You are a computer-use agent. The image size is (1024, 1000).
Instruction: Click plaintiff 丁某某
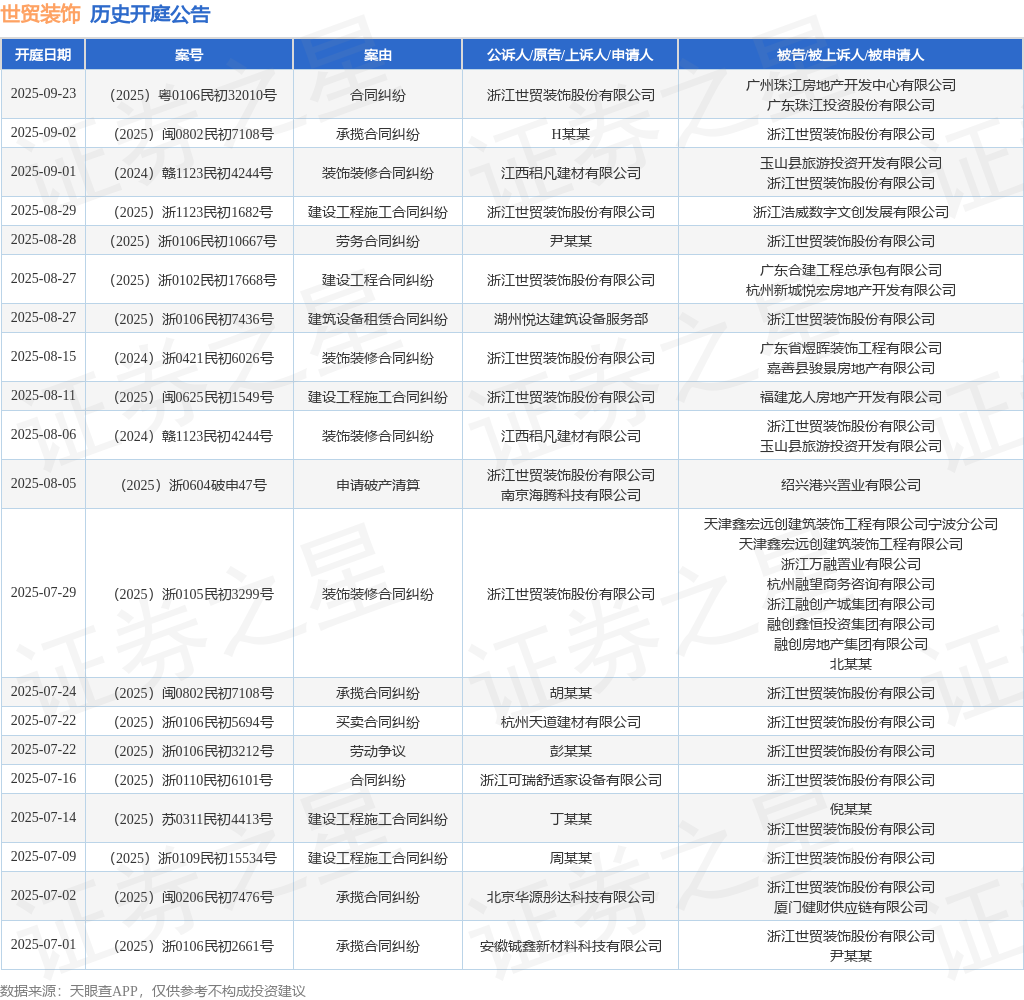pyautogui.click(x=570, y=819)
